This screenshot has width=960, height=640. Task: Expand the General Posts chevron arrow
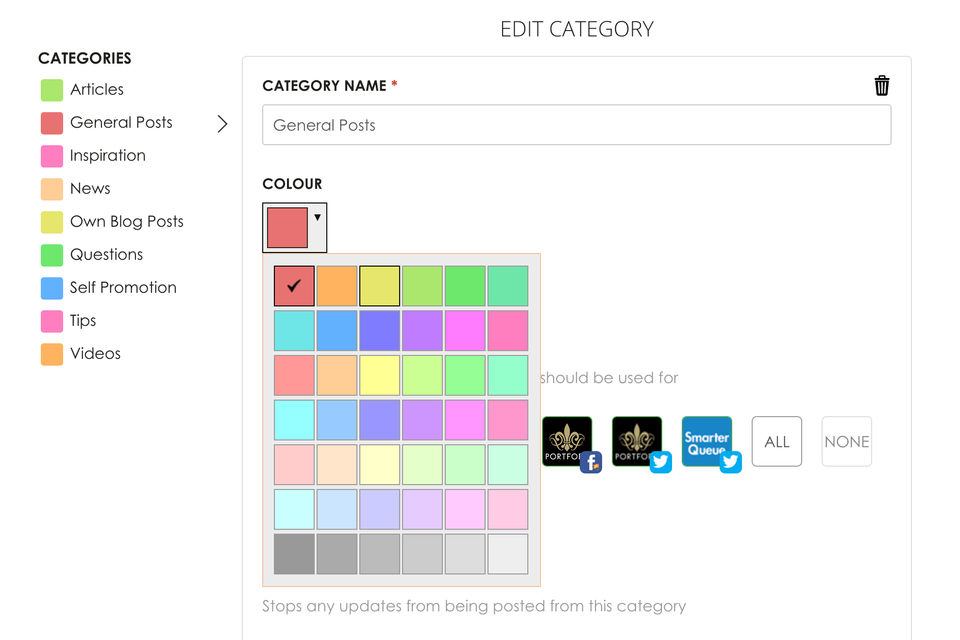[x=222, y=123]
